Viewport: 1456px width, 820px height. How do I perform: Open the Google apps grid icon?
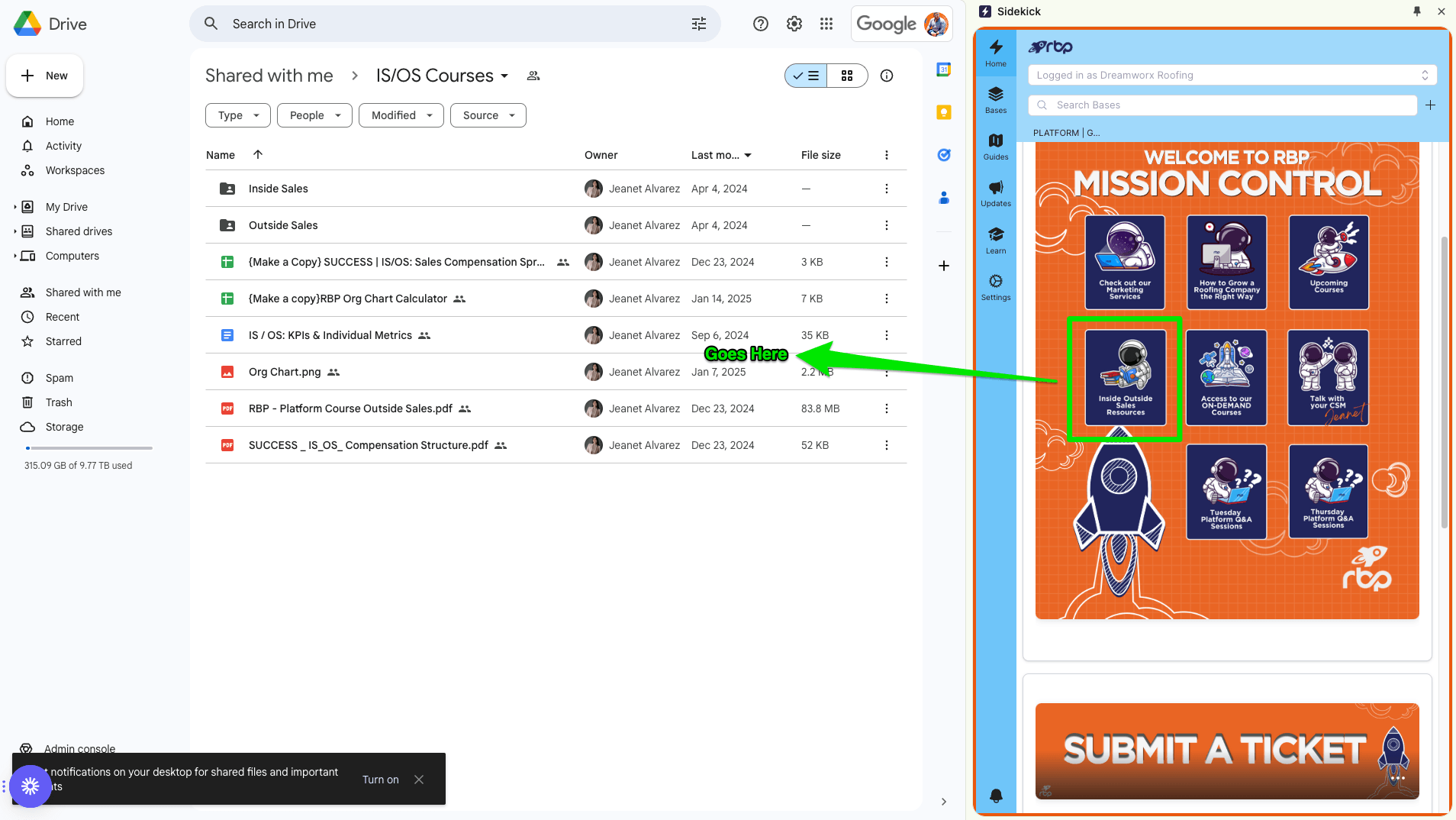[x=826, y=24]
